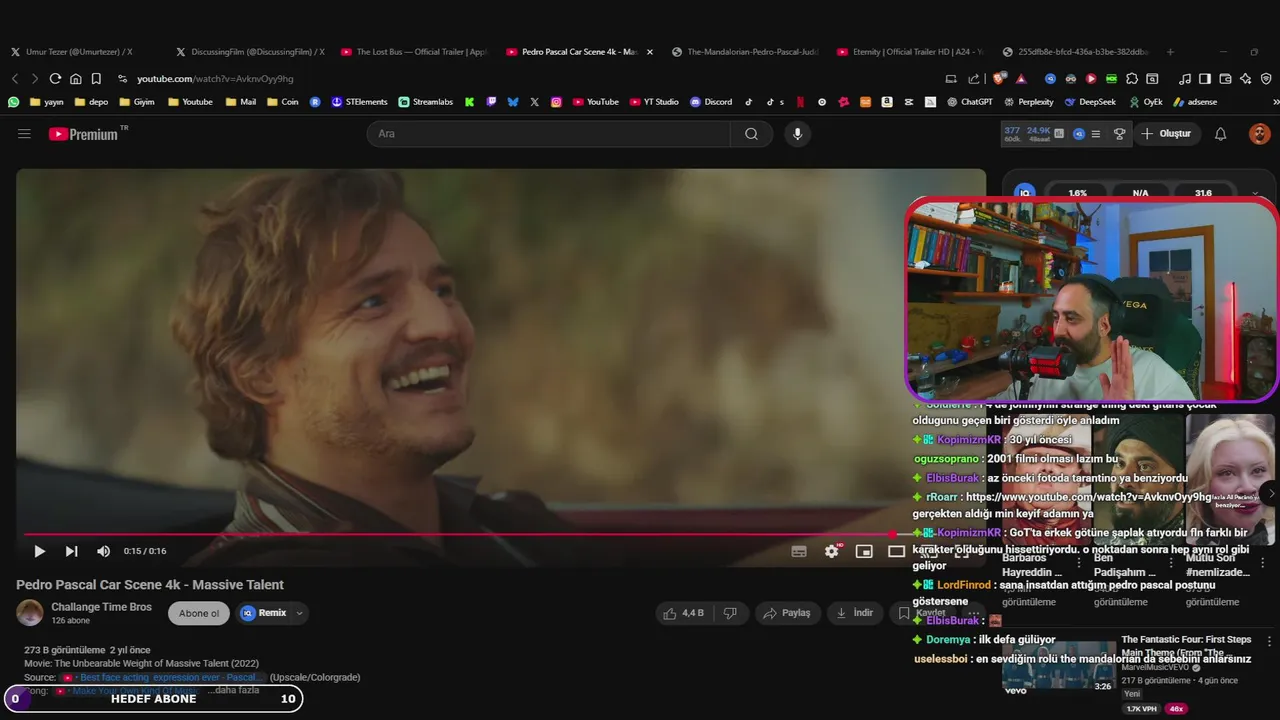Open the Remix button
Screen dimensions: 1280x720
pyautogui.click(x=263, y=613)
